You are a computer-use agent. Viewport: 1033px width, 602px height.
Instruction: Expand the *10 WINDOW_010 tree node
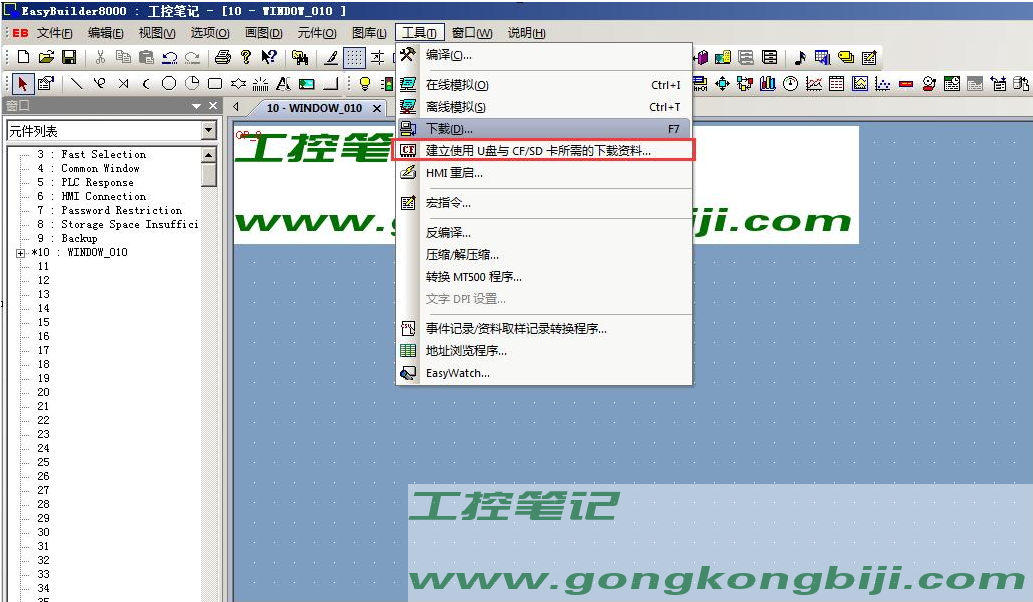coord(20,253)
